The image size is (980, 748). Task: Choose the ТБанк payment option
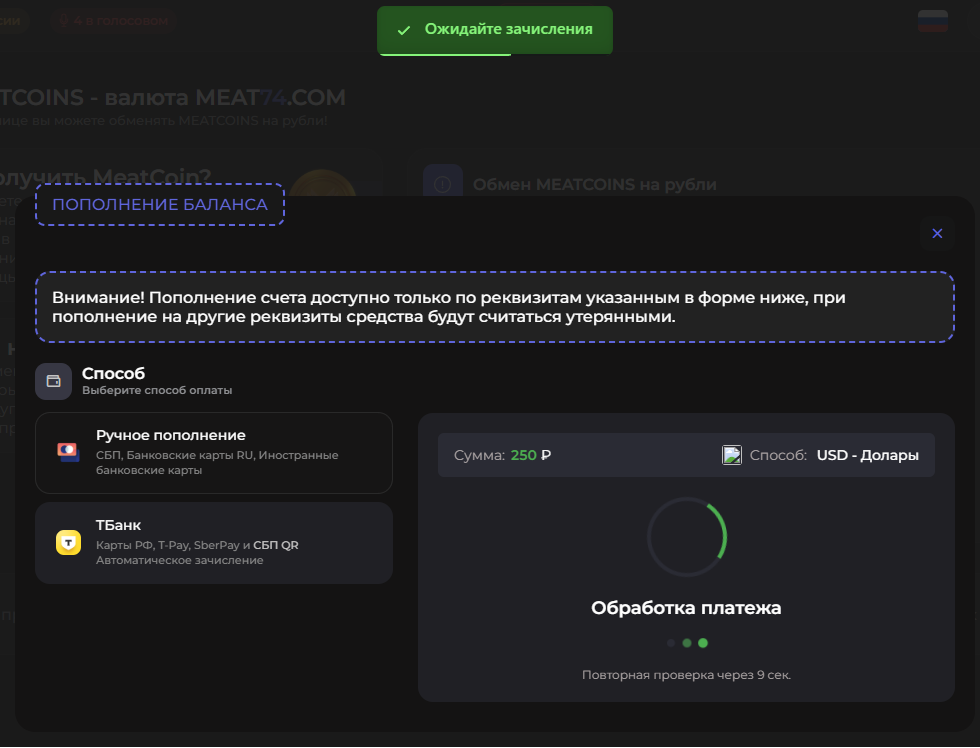pos(214,543)
